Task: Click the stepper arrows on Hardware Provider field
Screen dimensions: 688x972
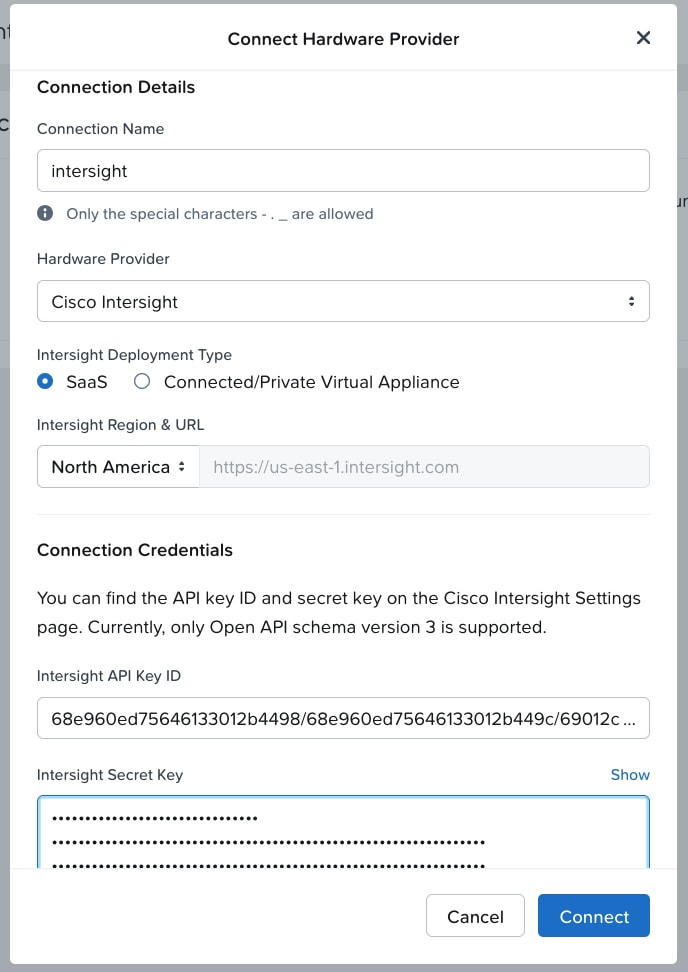Action: point(631,300)
